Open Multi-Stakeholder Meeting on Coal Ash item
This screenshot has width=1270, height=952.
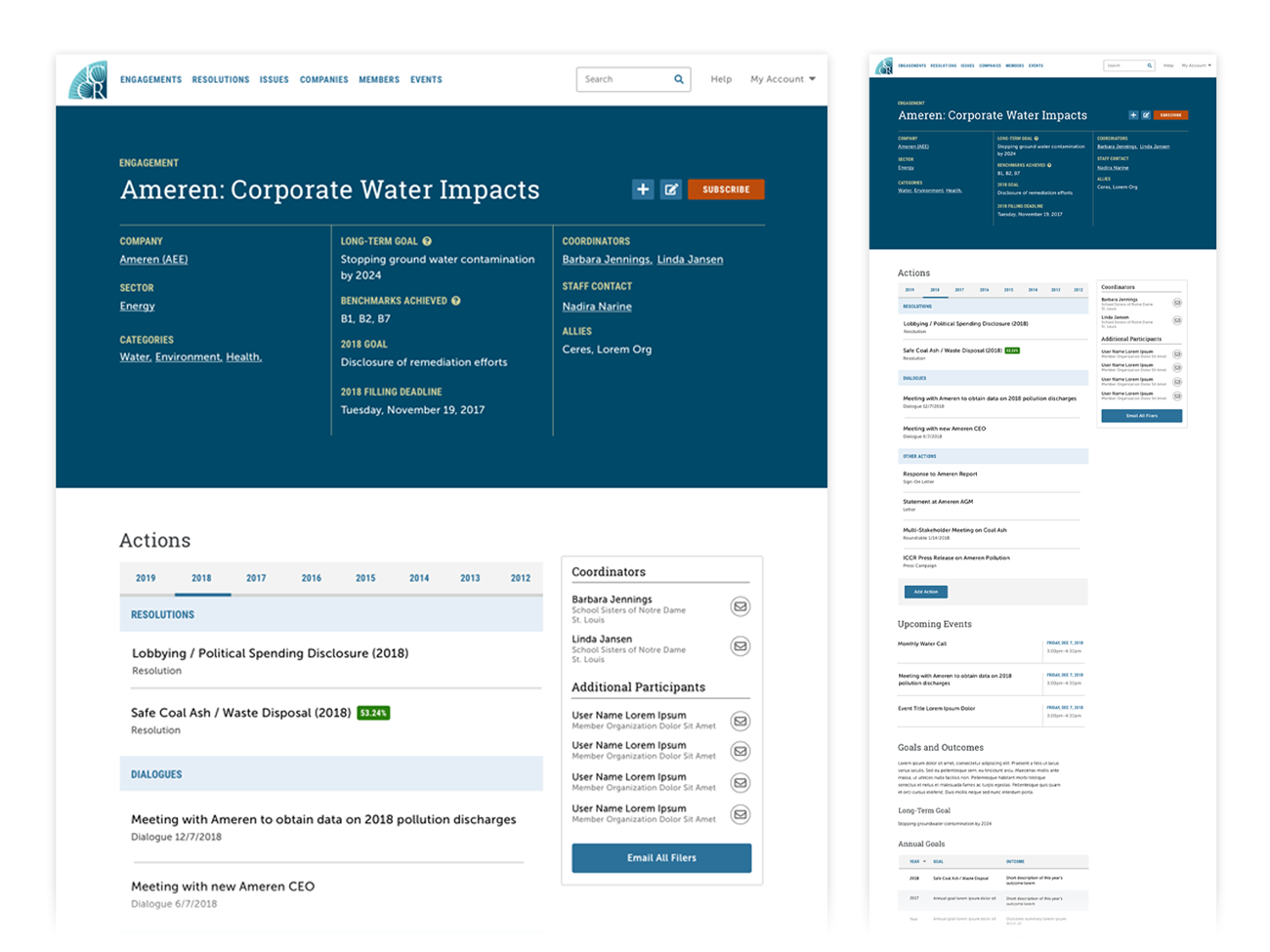(954, 530)
